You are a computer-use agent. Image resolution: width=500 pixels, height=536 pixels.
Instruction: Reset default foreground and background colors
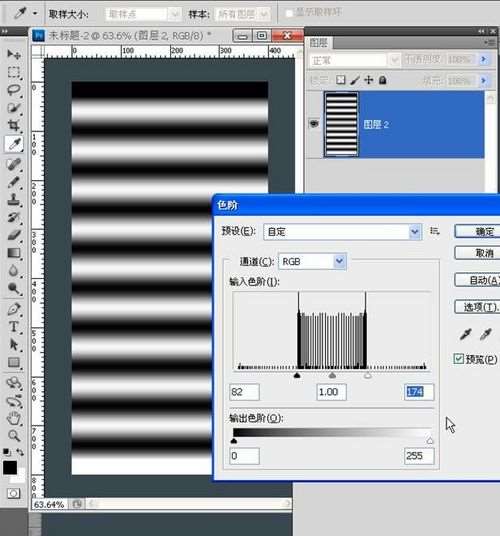click(6, 452)
